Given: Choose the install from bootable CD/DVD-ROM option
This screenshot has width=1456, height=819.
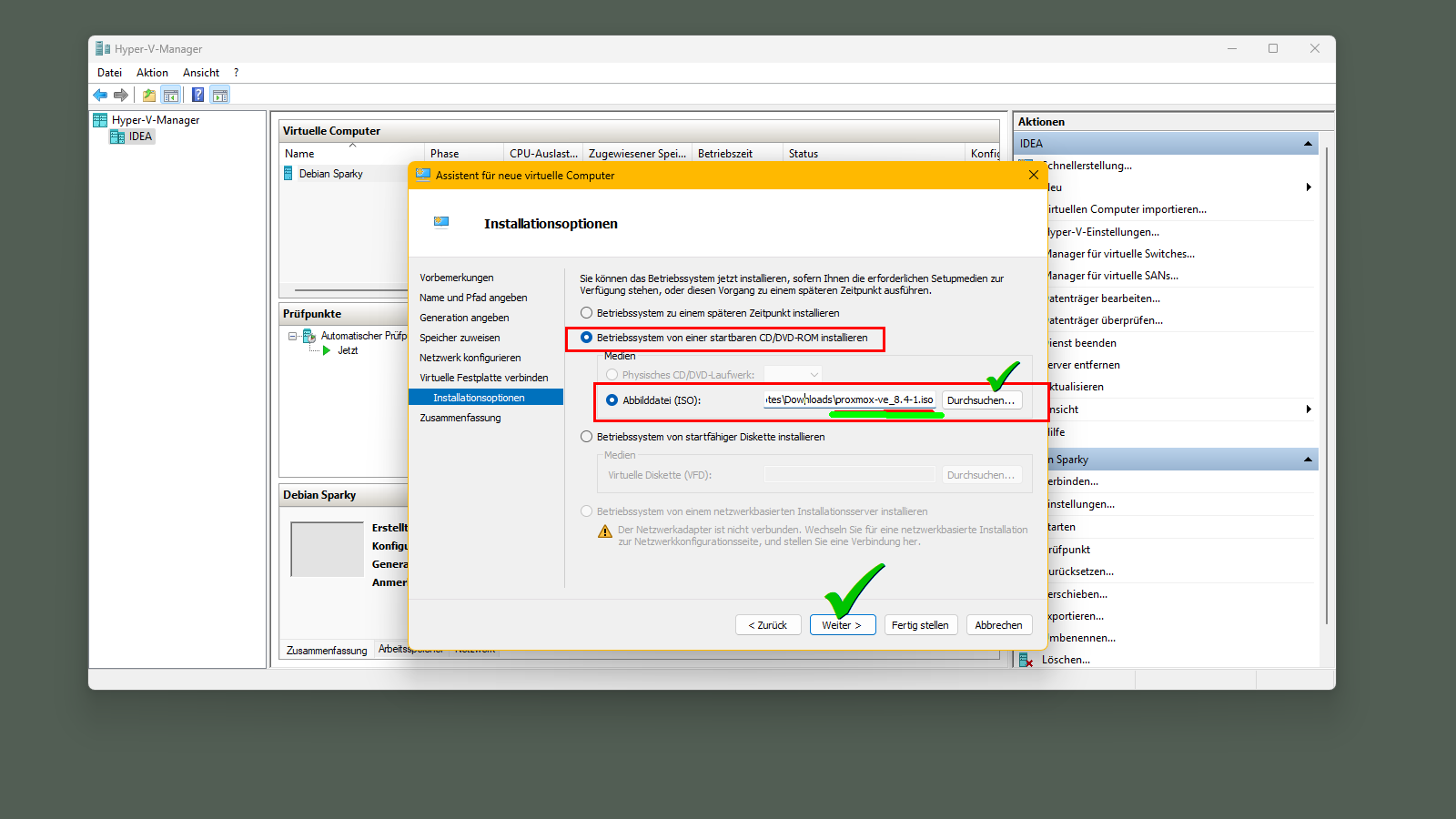Looking at the screenshot, I should pyautogui.click(x=587, y=338).
